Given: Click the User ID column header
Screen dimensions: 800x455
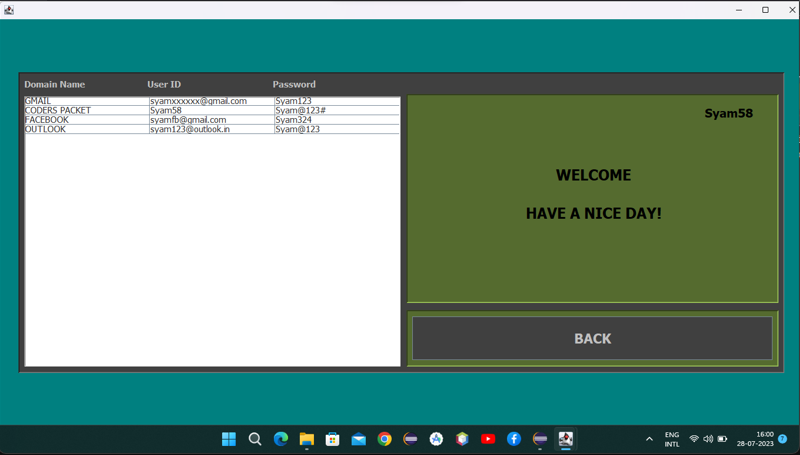Looking at the screenshot, I should pyautogui.click(x=164, y=84).
